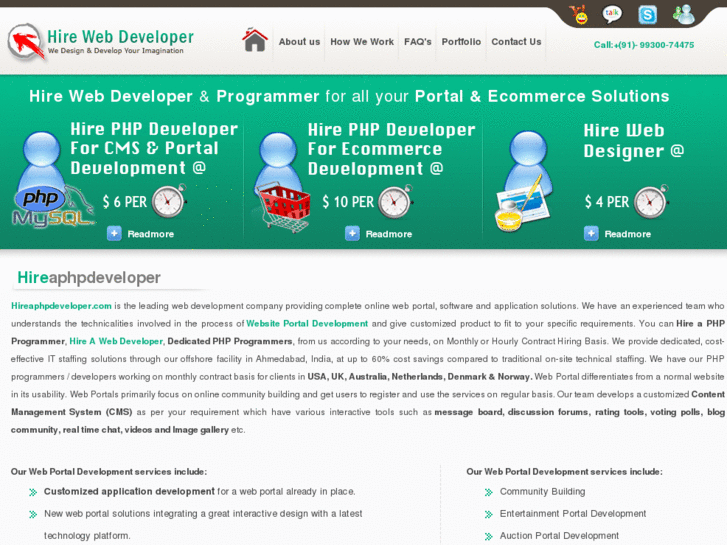
Task: Click the Hire PHP Developer For Ecommerce heading
Action: (x=391, y=149)
